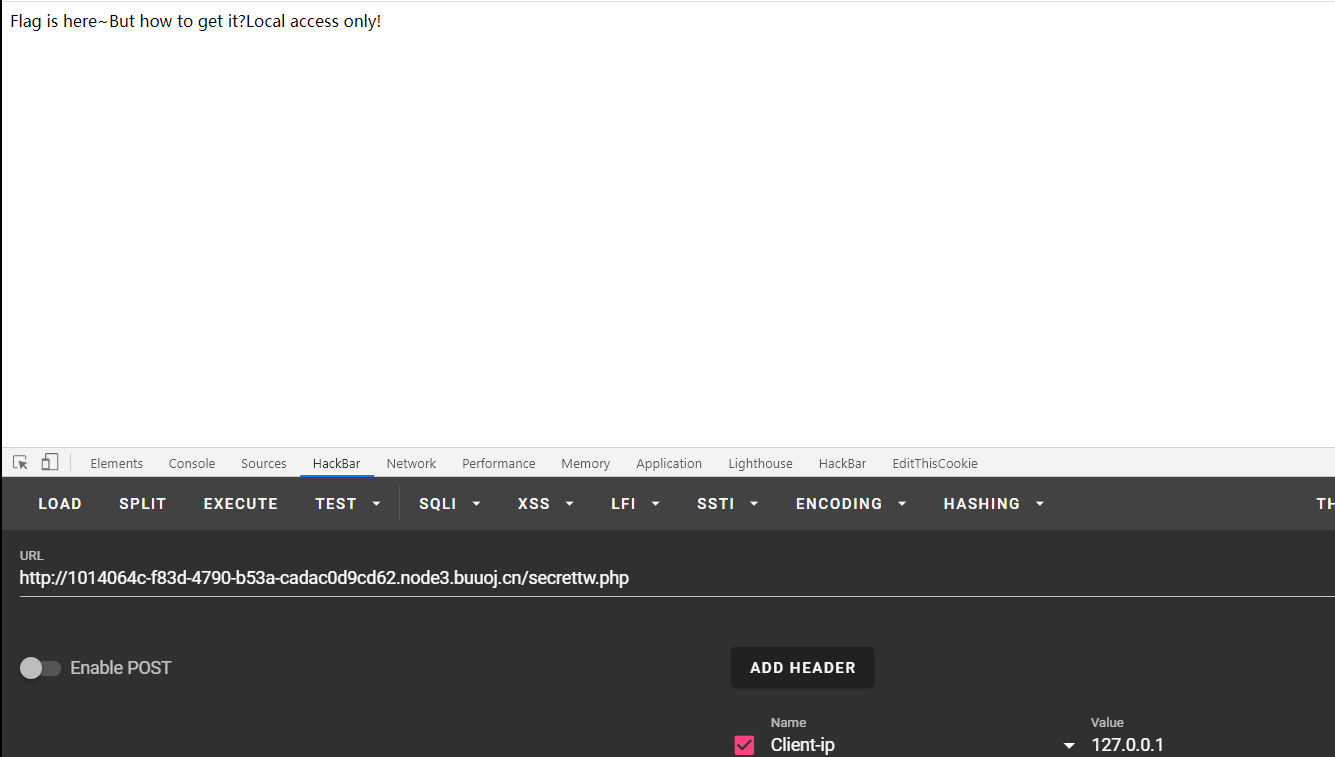Expand the TEST dropdown menu
This screenshot has width=1335, height=757.
click(348, 504)
